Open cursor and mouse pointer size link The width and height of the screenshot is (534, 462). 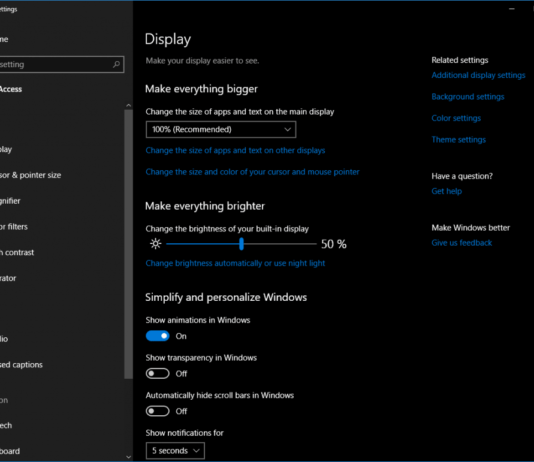tap(252, 172)
